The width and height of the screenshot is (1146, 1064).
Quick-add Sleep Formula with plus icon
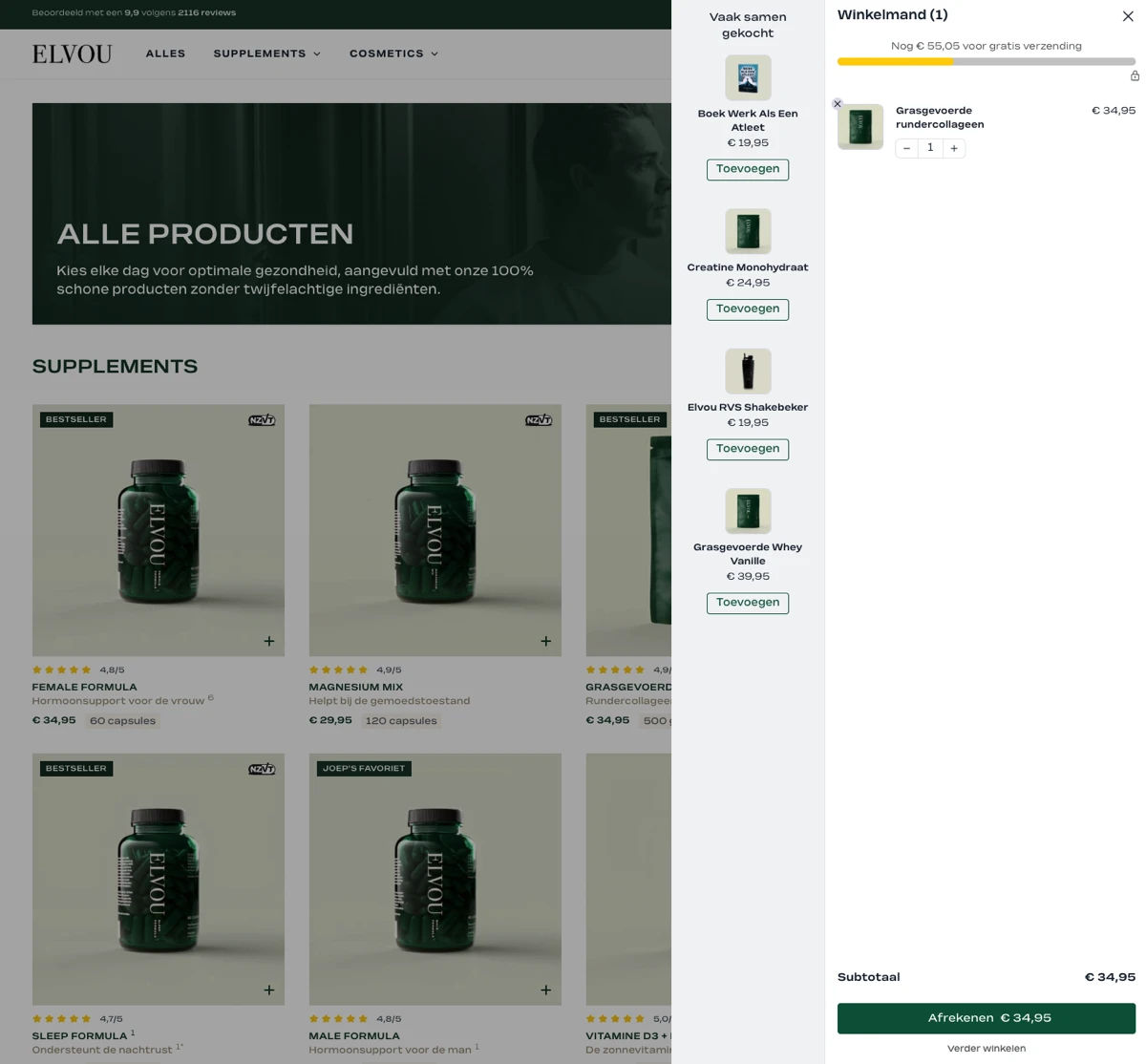tap(269, 990)
